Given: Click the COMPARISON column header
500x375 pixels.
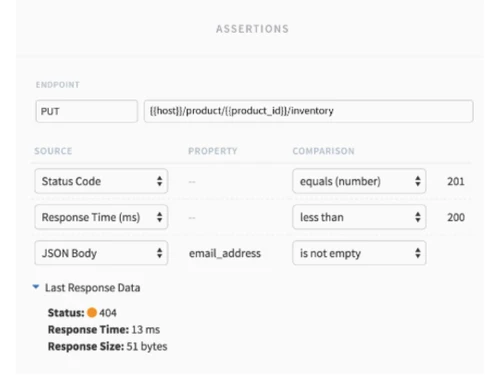Looking at the screenshot, I should [x=323, y=151].
